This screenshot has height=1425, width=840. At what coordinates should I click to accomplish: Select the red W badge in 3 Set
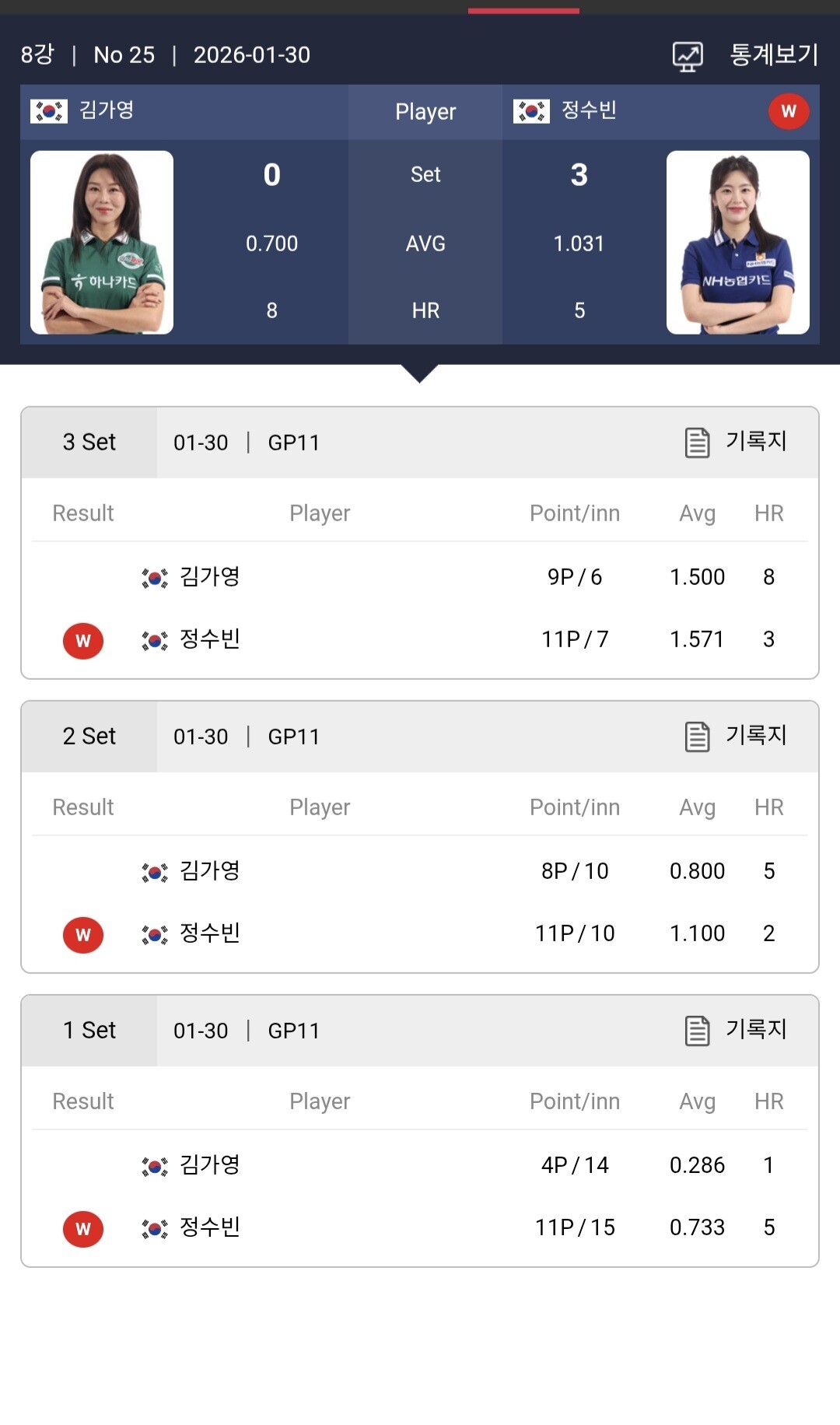[83, 641]
